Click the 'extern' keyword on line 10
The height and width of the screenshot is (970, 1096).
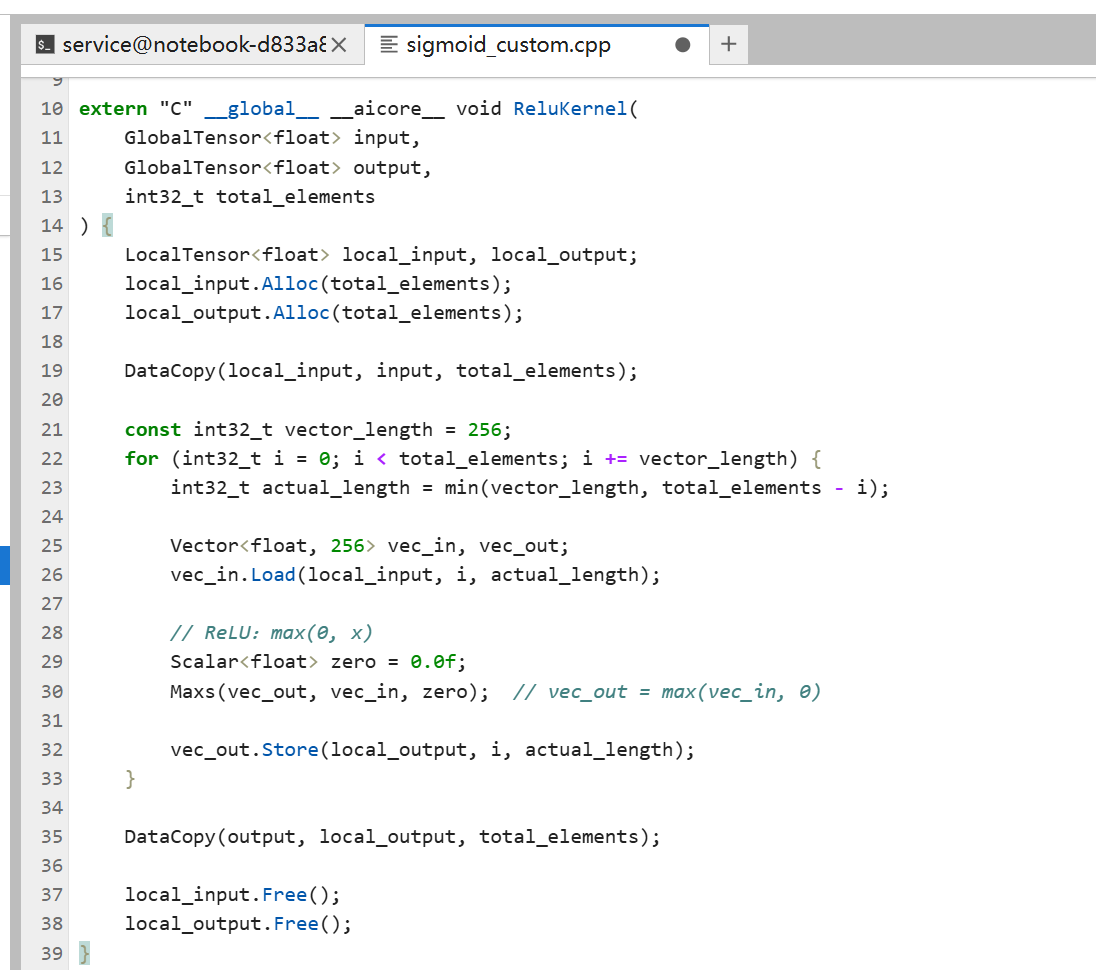[113, 109]
